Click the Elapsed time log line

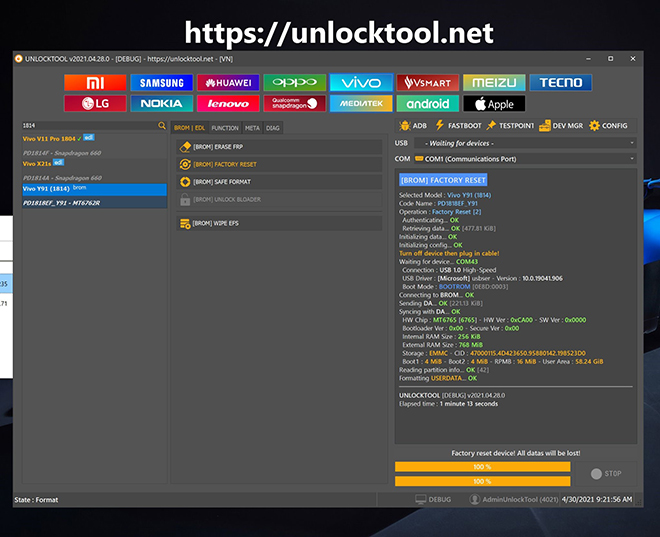(448, 404)
